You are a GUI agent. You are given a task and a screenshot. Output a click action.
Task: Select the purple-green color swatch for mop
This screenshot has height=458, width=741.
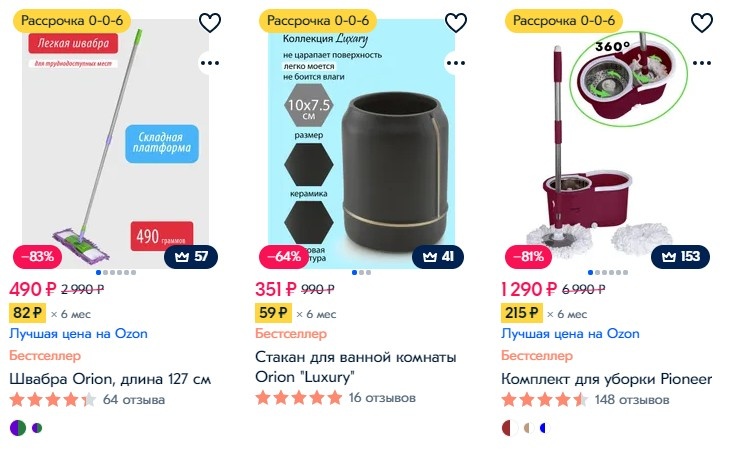click(x=18, y=428)
